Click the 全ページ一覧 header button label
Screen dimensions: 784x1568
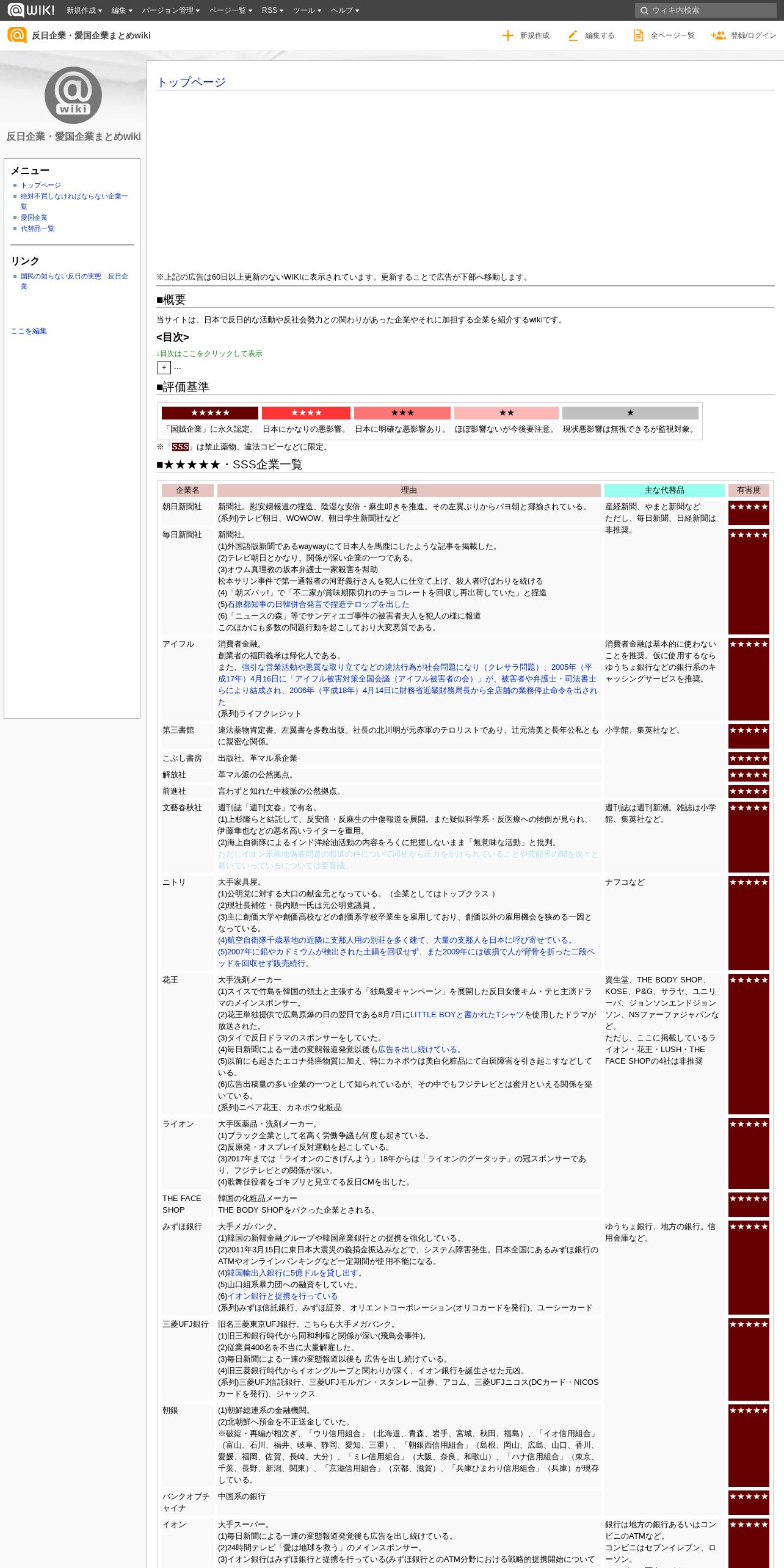[672, 35]
